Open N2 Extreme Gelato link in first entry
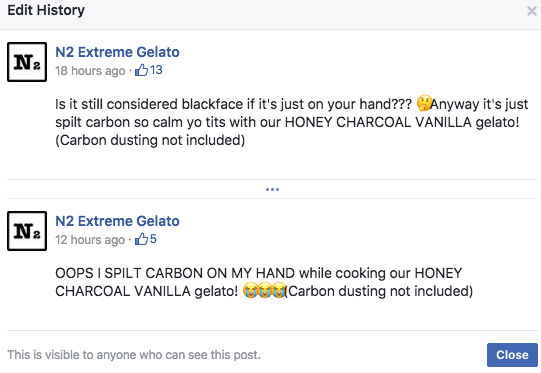541x373 pixels. 117,52
